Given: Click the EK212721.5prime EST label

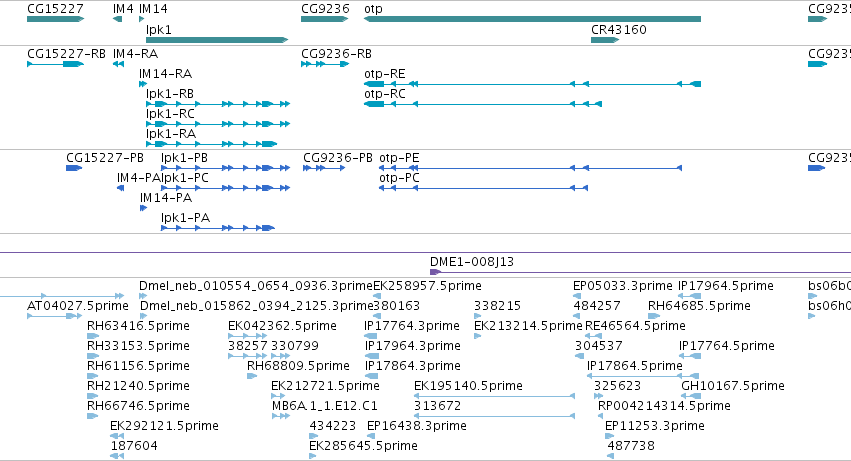Looking at the screenshot, I should click(x=325, y=387).
